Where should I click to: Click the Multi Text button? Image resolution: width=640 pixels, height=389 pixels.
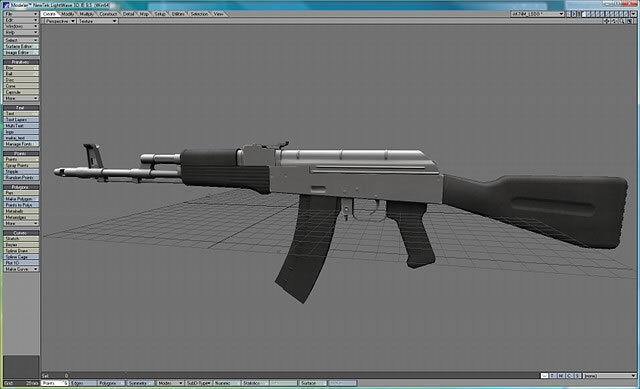click(21, 126)
